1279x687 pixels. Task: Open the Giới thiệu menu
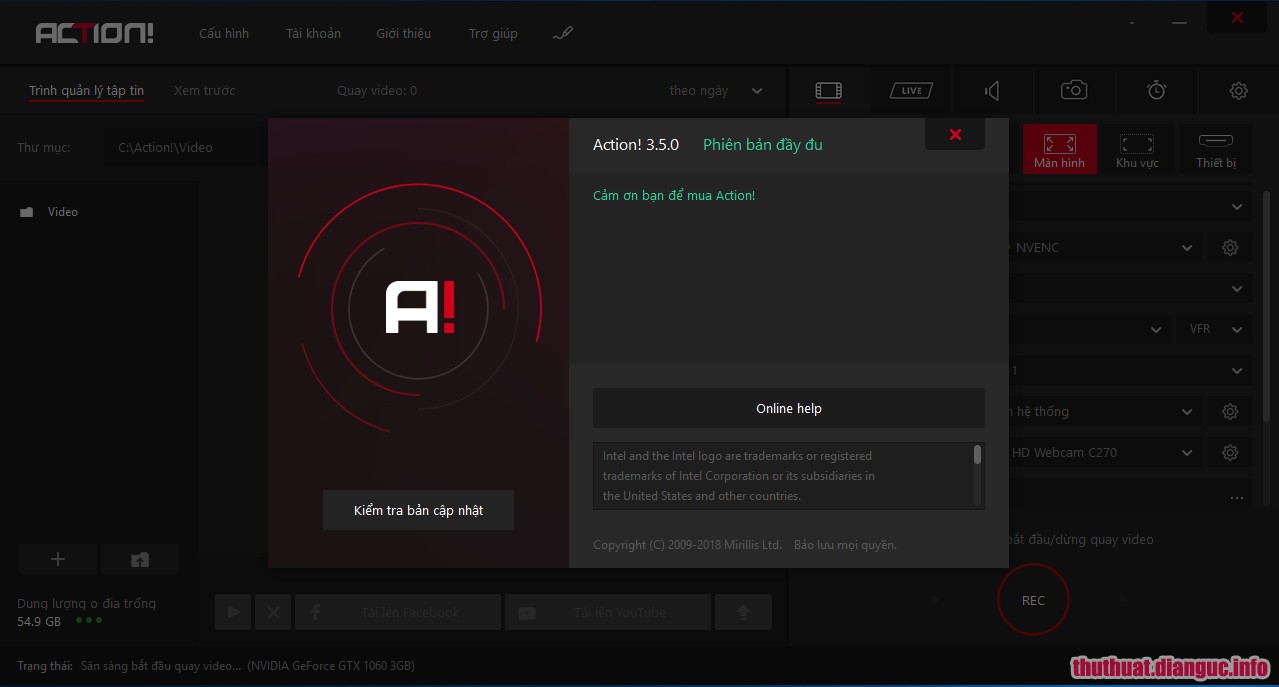(404, 33)
